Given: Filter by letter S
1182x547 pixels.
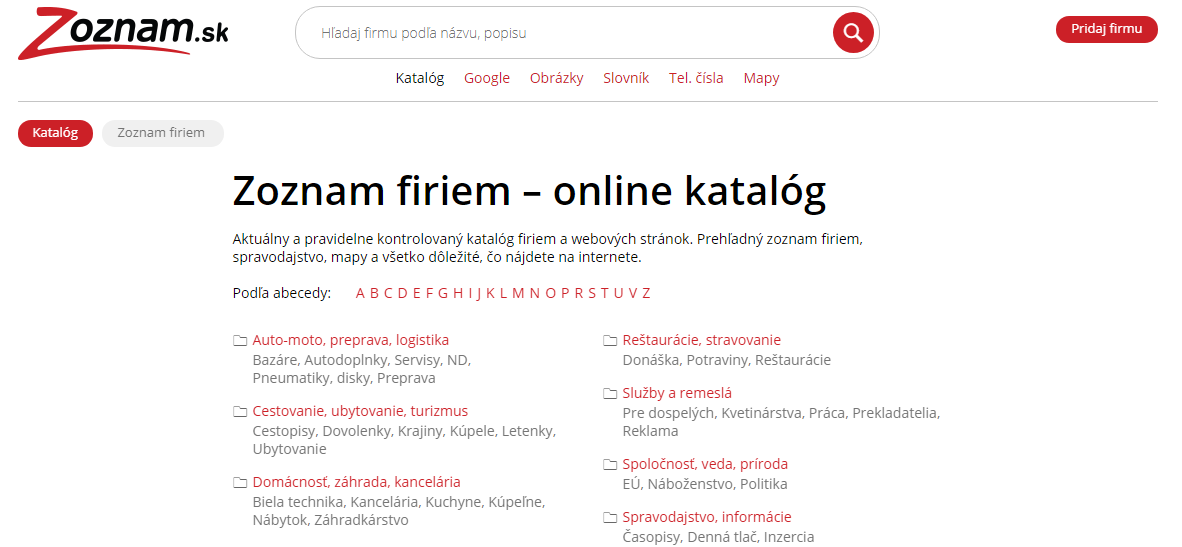Looking at the screenshot, I should coord(592,293).
